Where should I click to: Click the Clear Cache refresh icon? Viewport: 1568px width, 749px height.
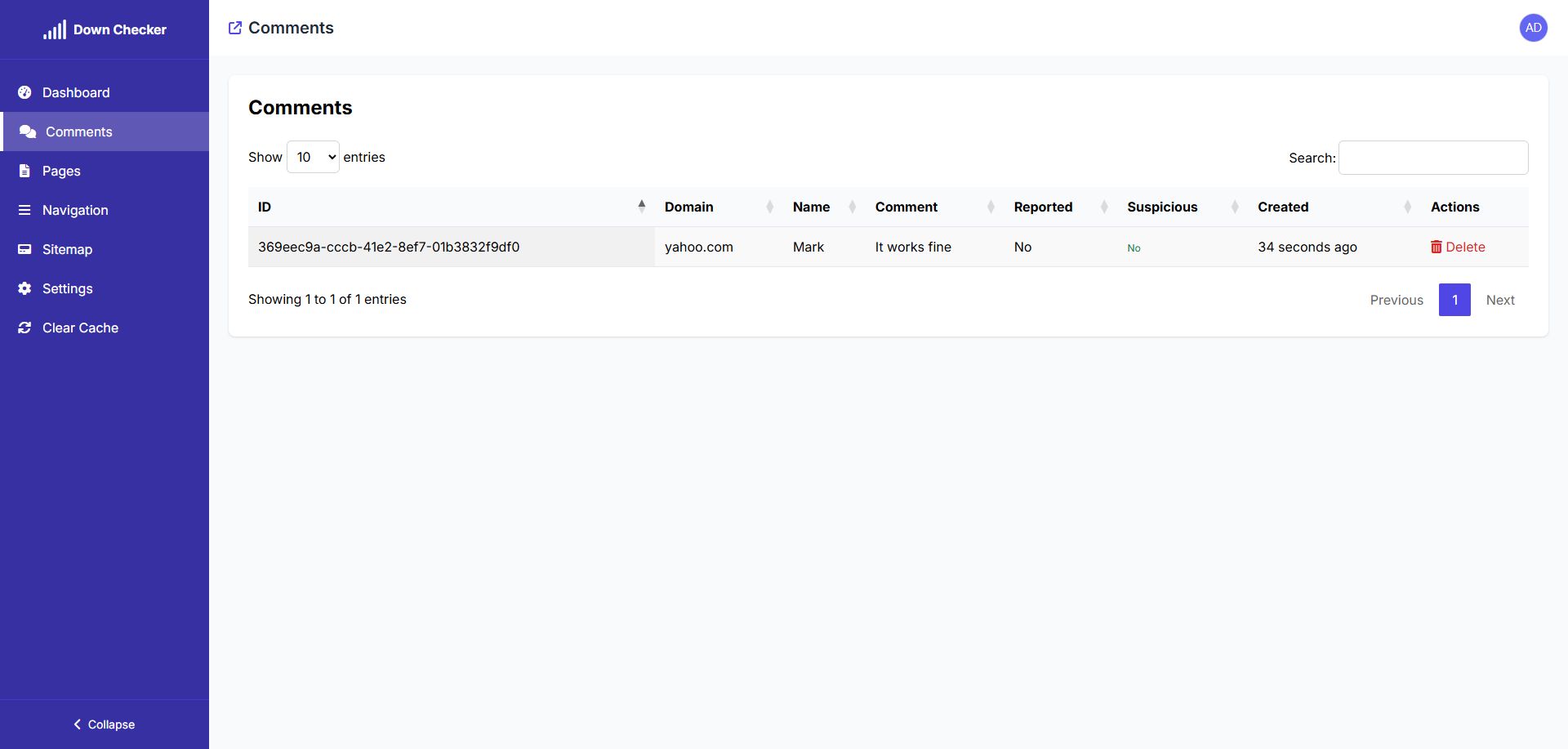coord(24,328)
